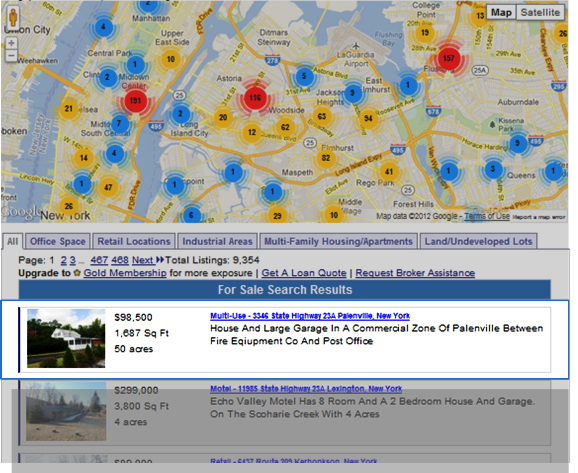Click the Echo Valley Motel listing photo
The image size is (578, 473).
tap(66, 411)
